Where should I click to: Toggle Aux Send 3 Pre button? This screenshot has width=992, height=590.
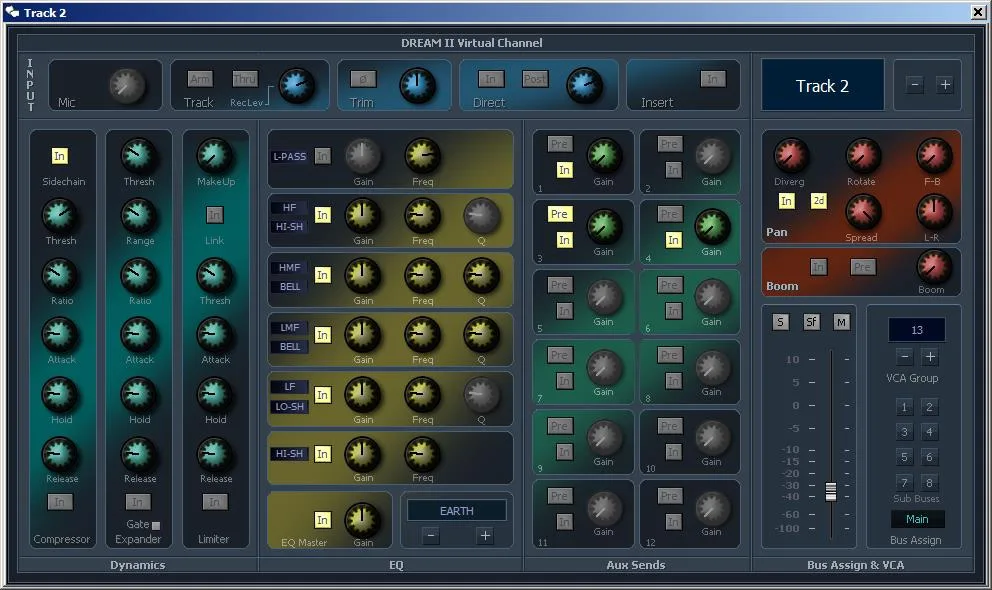[x=559, y=214]
